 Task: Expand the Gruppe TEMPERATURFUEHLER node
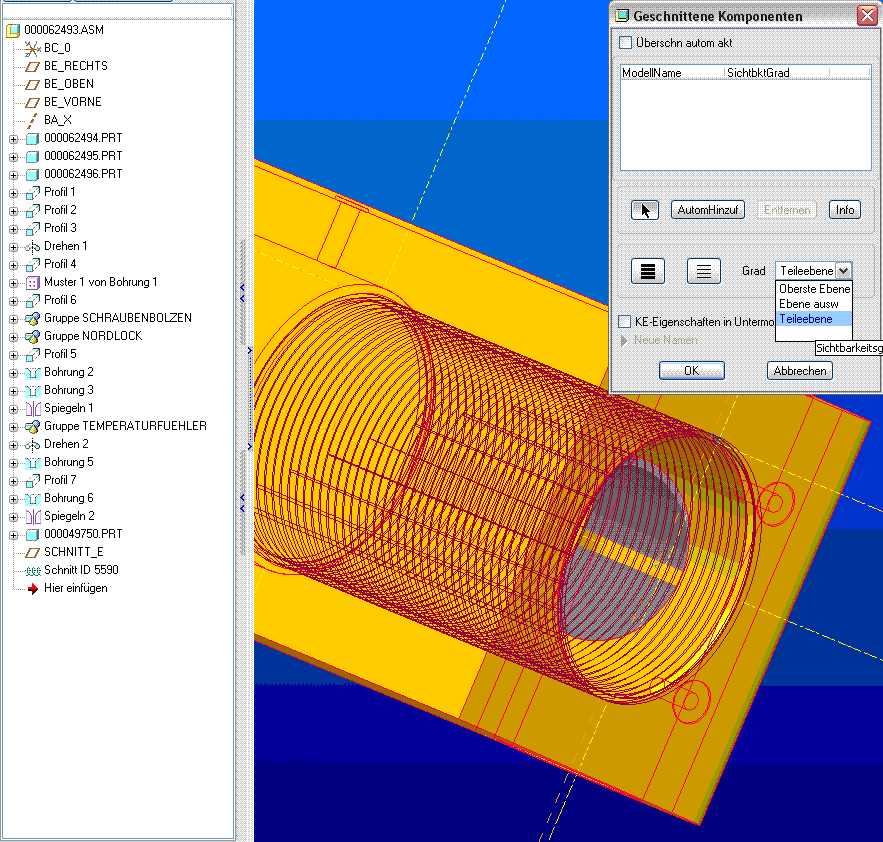[x=14, y=426]
